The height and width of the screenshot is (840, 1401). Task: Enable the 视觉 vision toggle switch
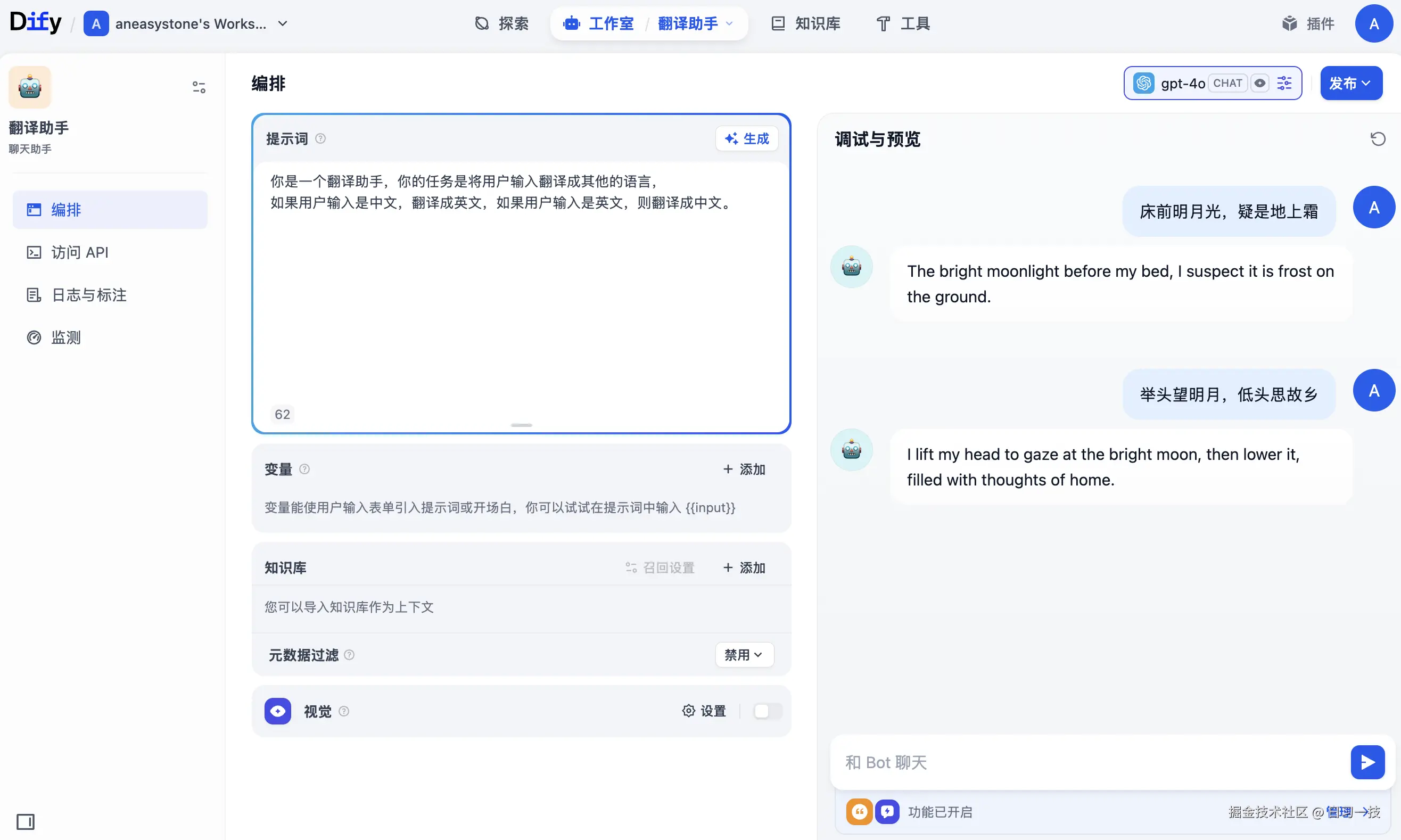tap(767, 711)
